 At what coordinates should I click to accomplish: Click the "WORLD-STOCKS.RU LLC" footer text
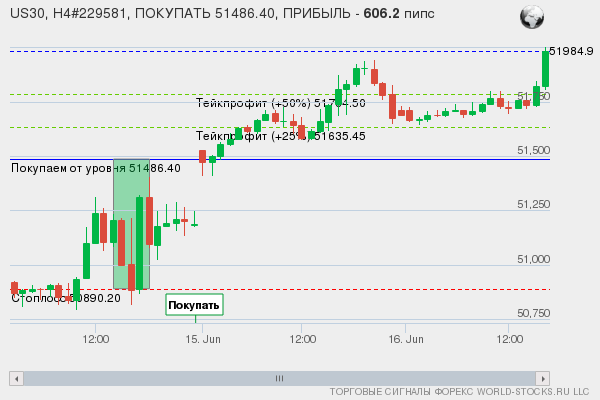(x=533, y=392)
